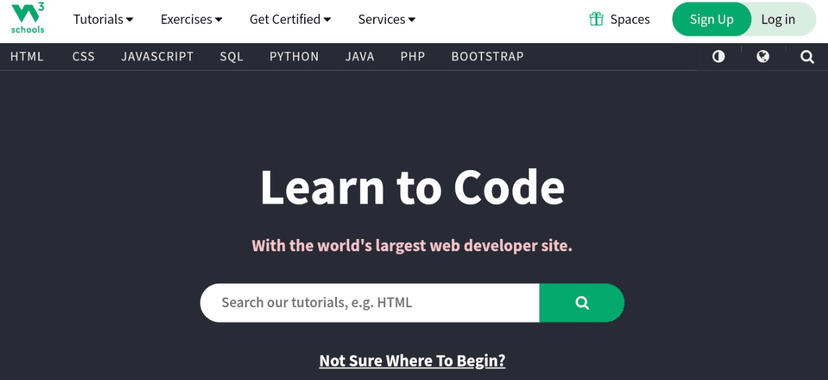Screen dimensions: 828x380
Task: Open the top navigation search icon
Action: pyautogui.click(x=807, y=56)
